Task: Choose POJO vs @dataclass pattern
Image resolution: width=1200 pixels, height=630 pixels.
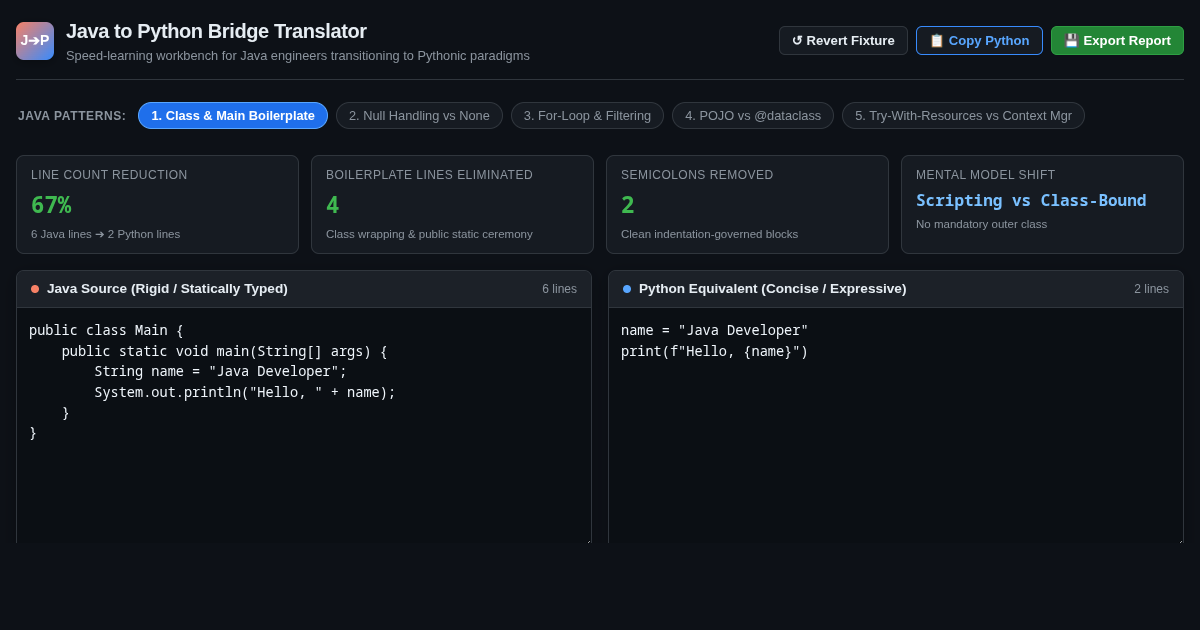Action: [x=753, y=116]
